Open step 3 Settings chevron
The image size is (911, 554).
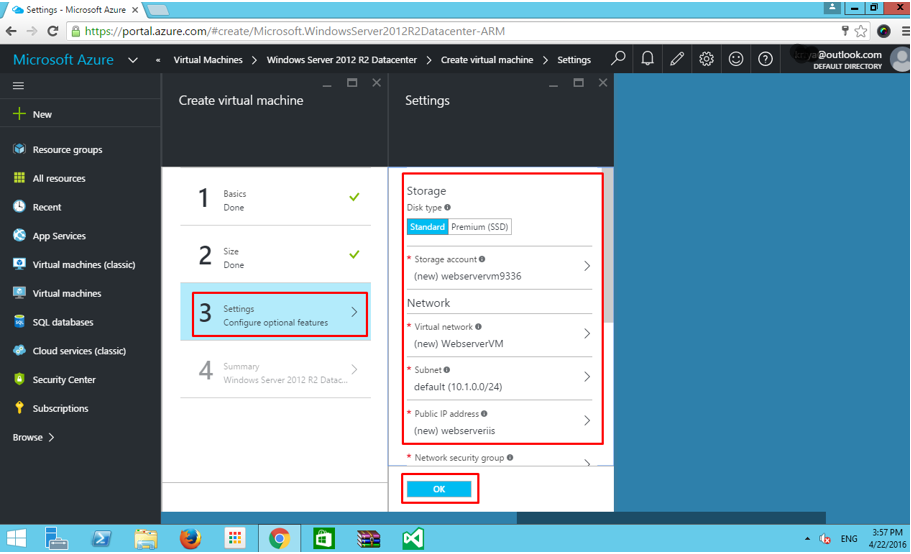coord(354,312)
